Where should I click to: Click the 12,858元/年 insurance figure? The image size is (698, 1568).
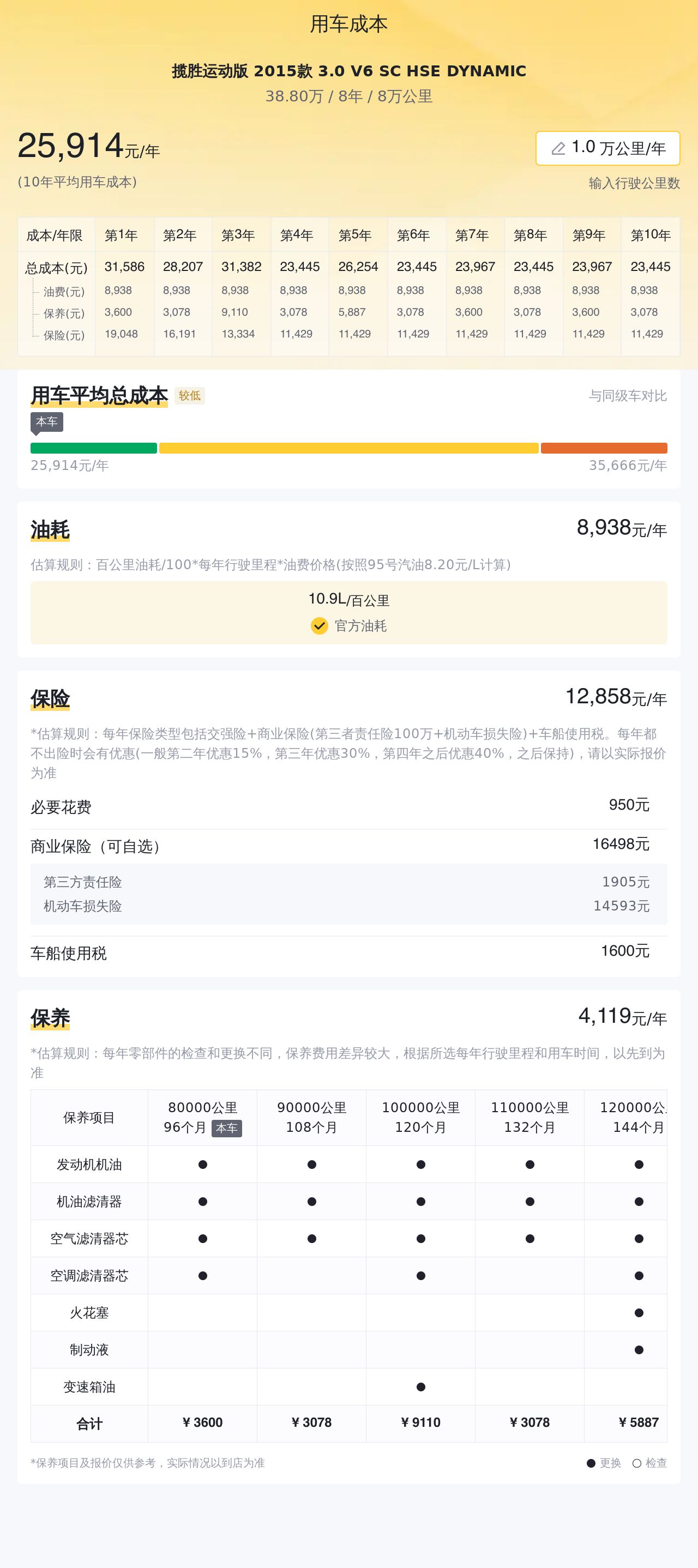616,696
